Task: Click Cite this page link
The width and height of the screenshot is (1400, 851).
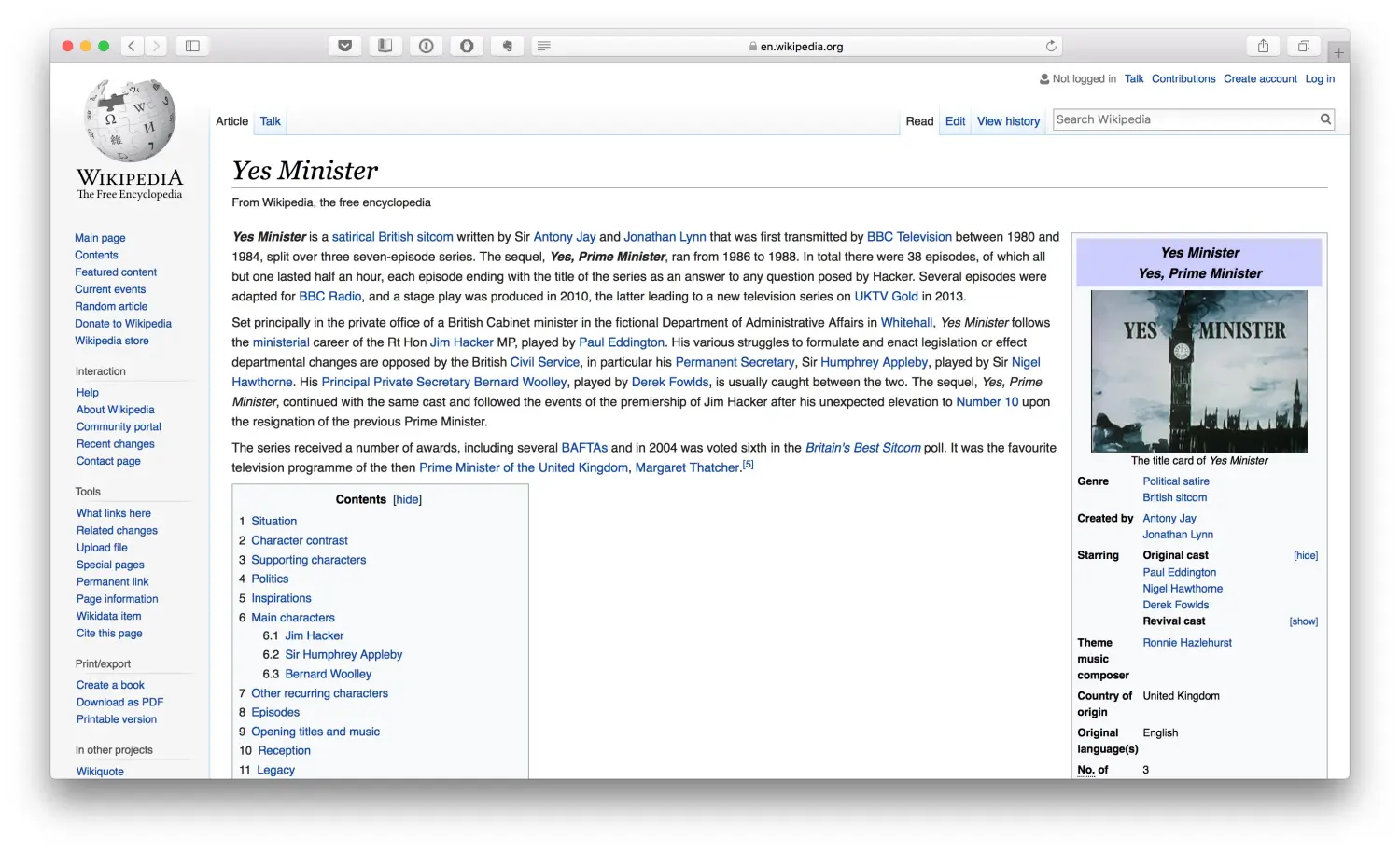Action: pyautogui.click(x=109, y=634)
